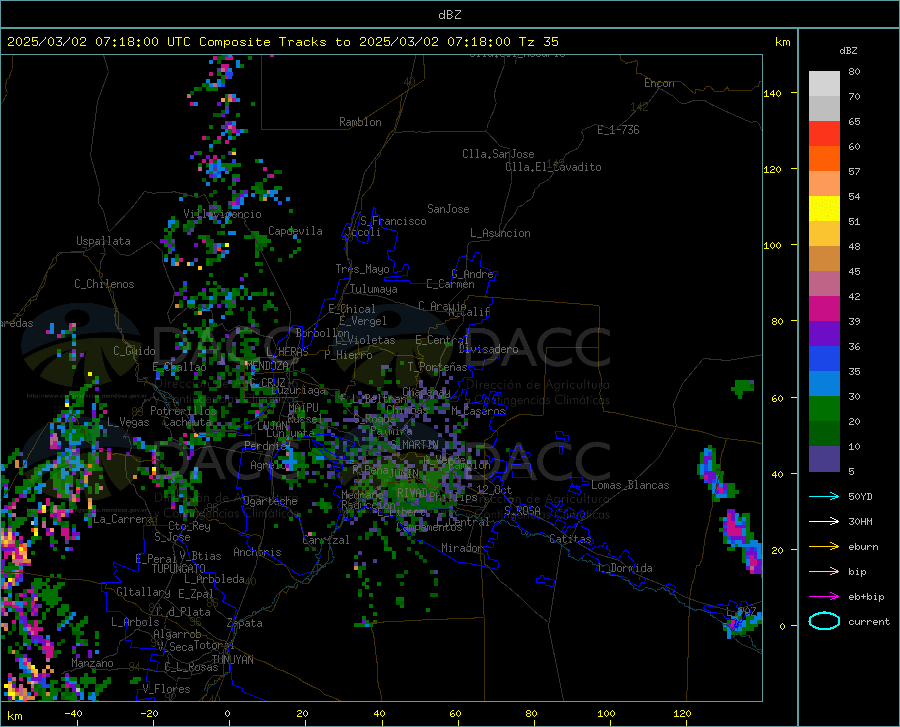Image resolution: width=900 pixels, height=727 pixels.
Task: Click the Clla.El_Cavadito label
Action: point(553,167)
